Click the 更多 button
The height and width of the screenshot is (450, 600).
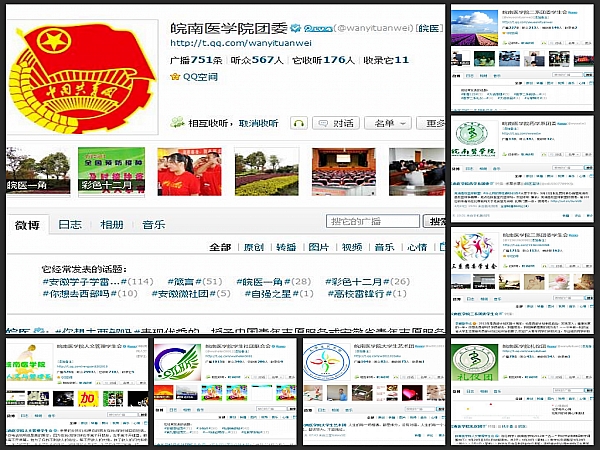coord(431,123)
